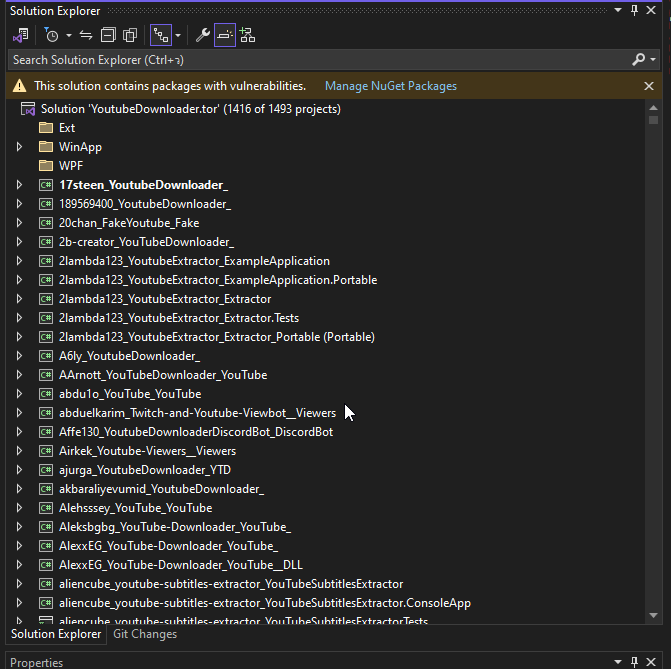Focus the Search Solution Explorer field
The width and height of the screenshot is (671, 669).
coord(317,60)
